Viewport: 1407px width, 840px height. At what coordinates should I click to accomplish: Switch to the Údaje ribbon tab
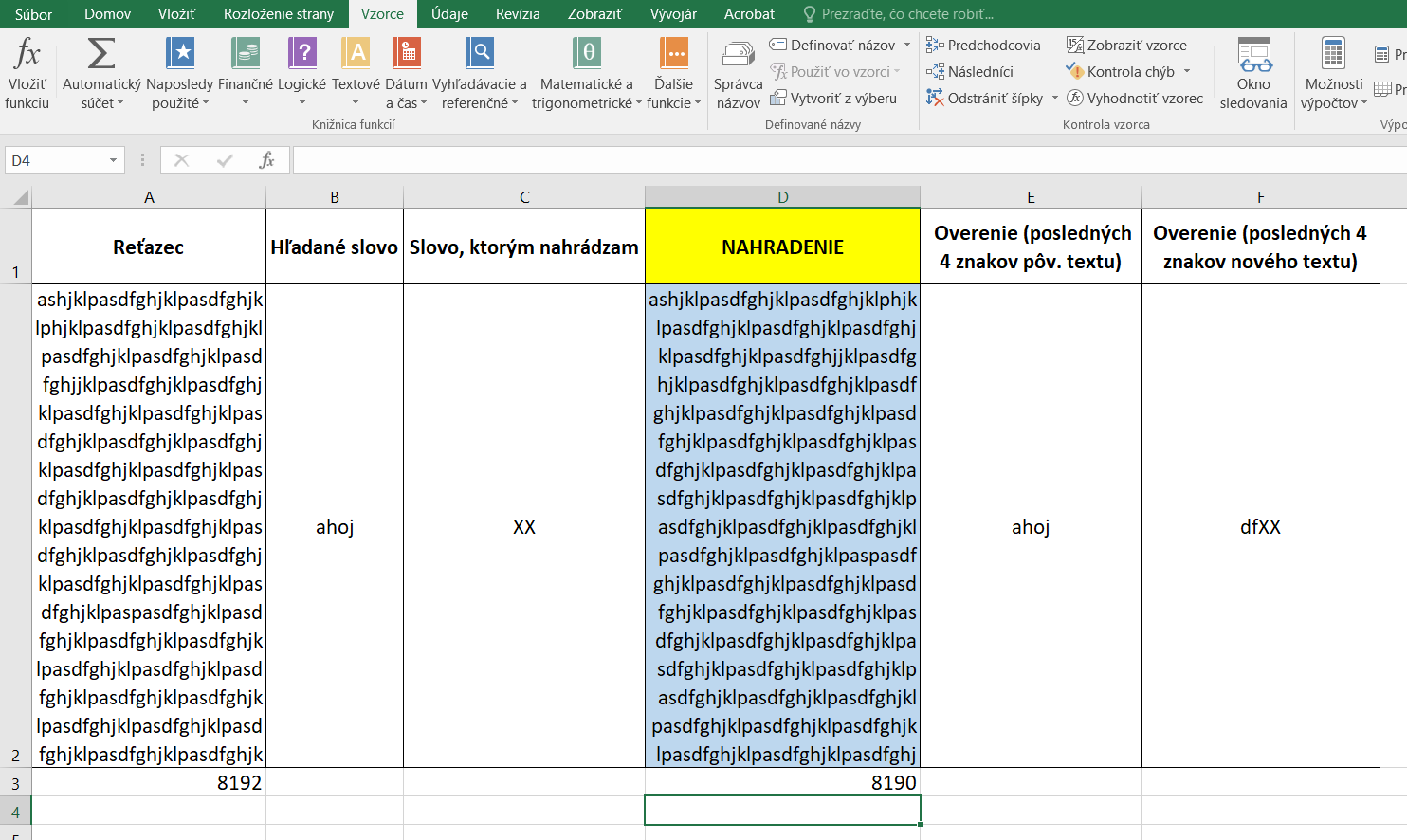[x=449, y=14]
